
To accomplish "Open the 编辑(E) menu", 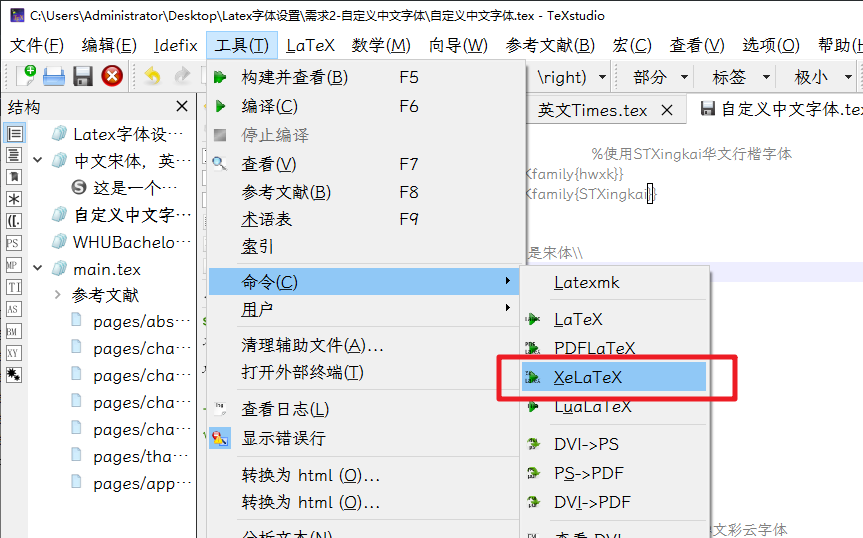I will click(x=109, y=45).
